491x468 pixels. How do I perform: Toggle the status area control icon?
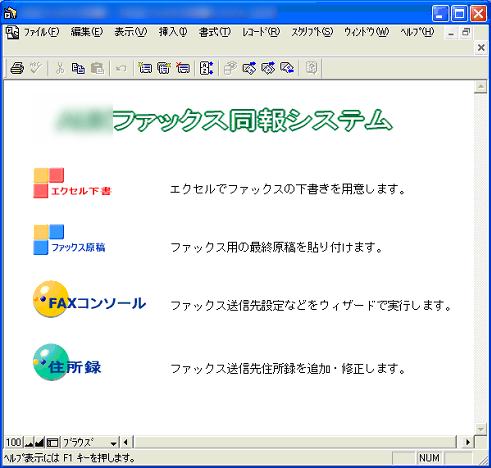52,442
